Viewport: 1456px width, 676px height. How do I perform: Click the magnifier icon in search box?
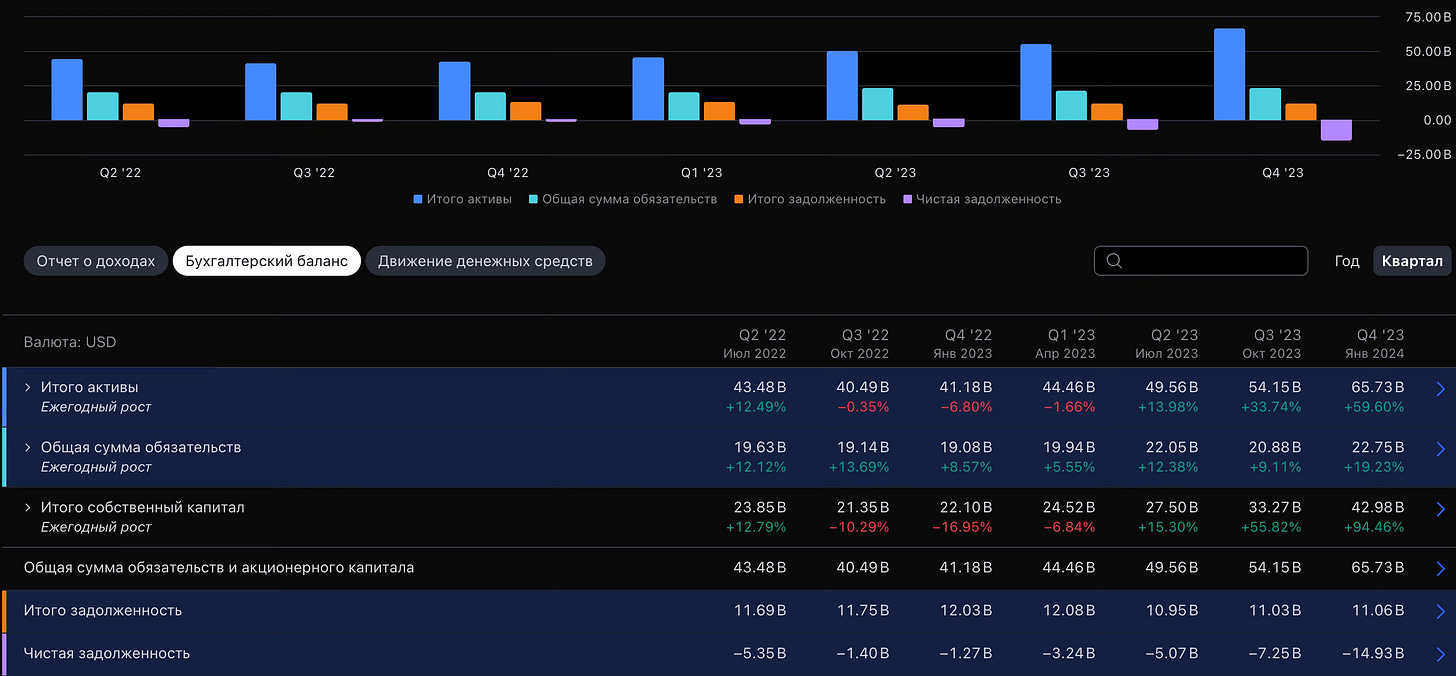(1114, 261)
